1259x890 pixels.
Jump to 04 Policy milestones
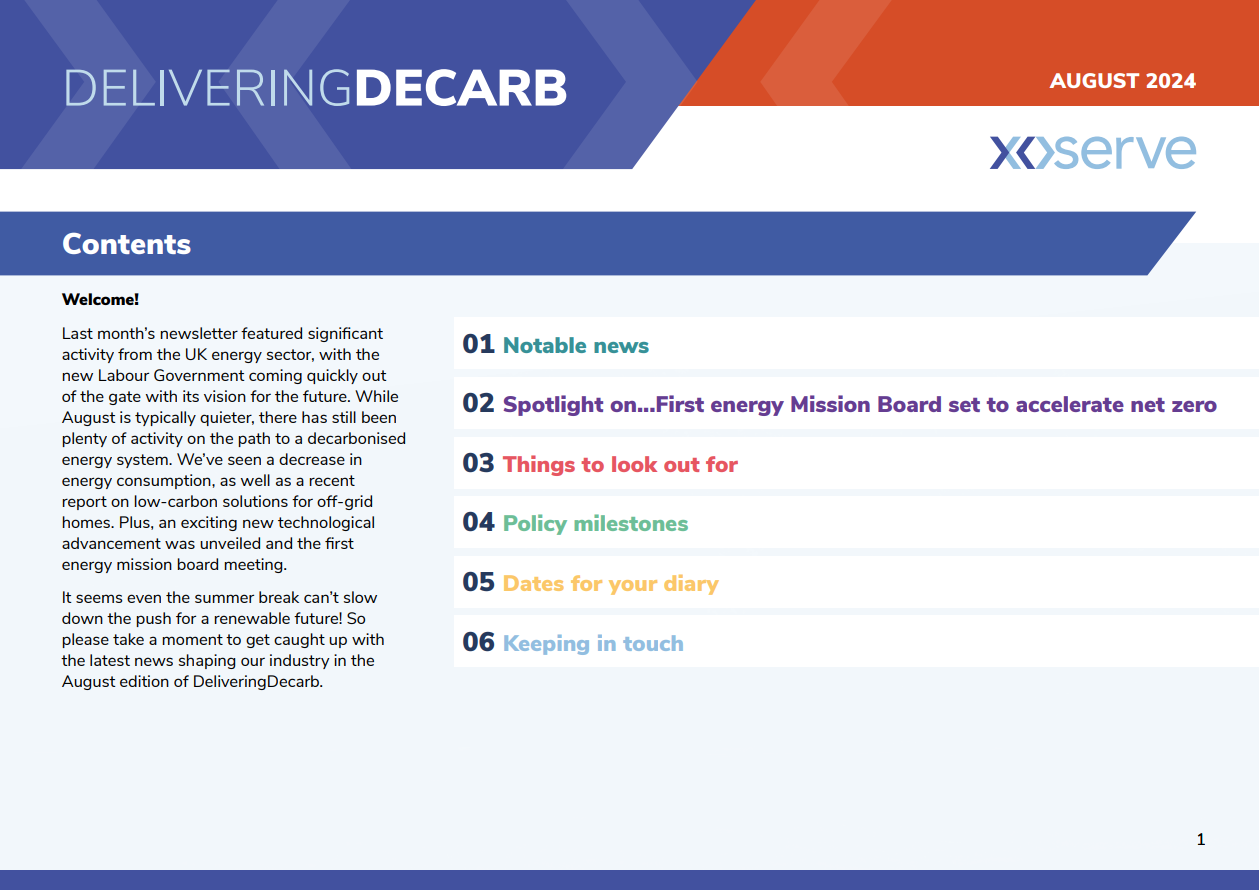pos(856,523)
